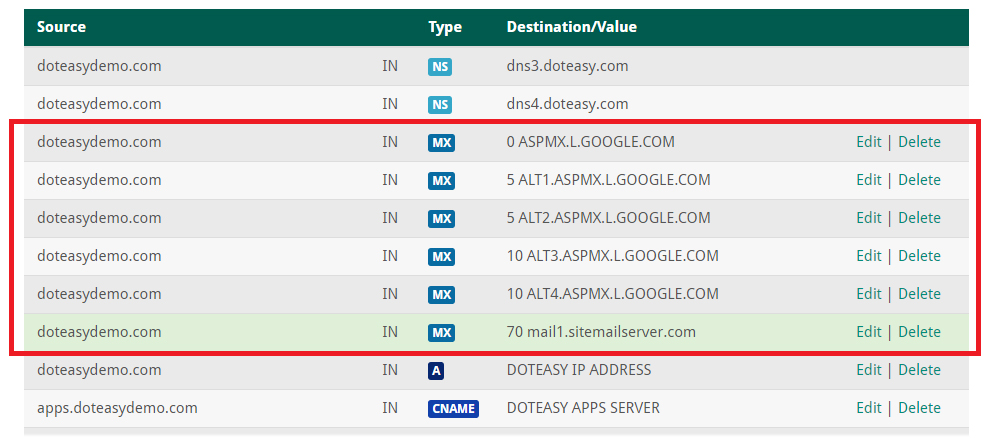1004x438 pixels.
Task: Click the Source column header
Action: pos(61,27)
